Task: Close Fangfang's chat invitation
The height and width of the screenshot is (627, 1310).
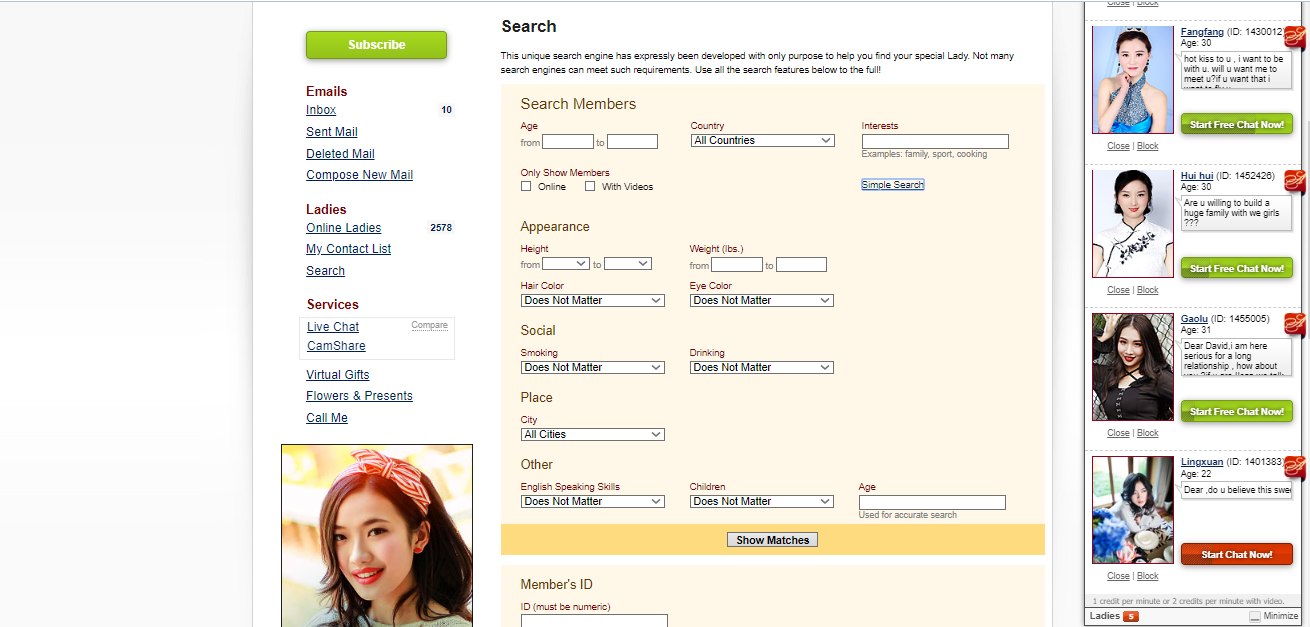Action: pos(1118,146)
